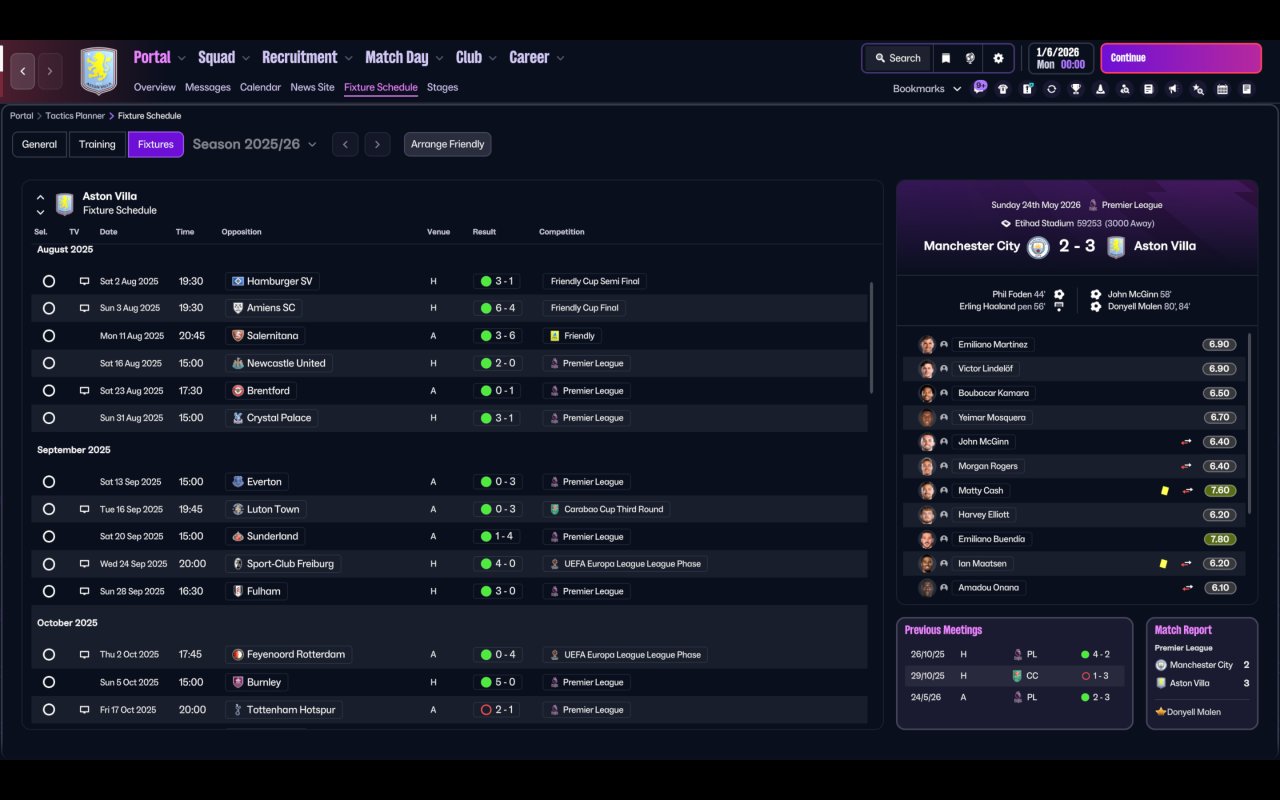Image resolution: width=1280 pixels, height=800 pixels.
Task: Click Emiliano Buendia's 7.80 rating
Action: click(1219, 539)
